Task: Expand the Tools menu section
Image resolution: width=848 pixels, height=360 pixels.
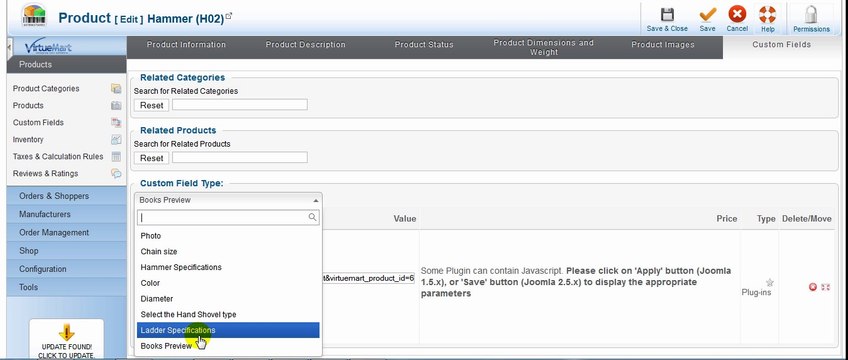Action: coord(67,287)
